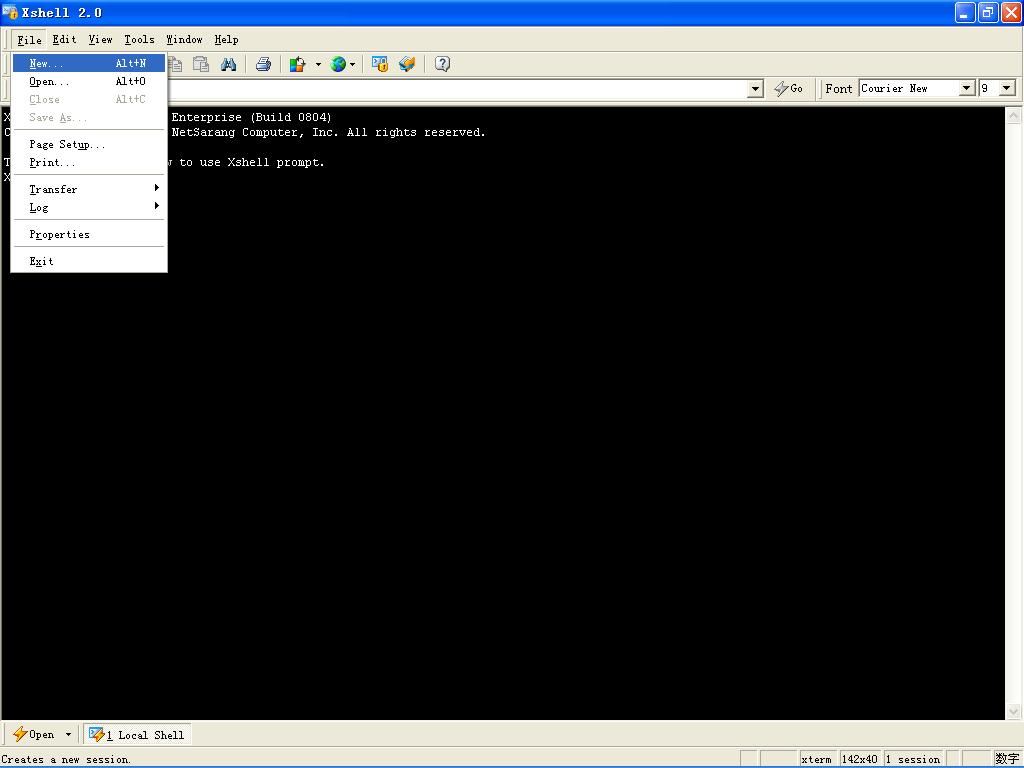Click the Local Shell tab icon
The image size is (1024, 768).
point(97,735)
